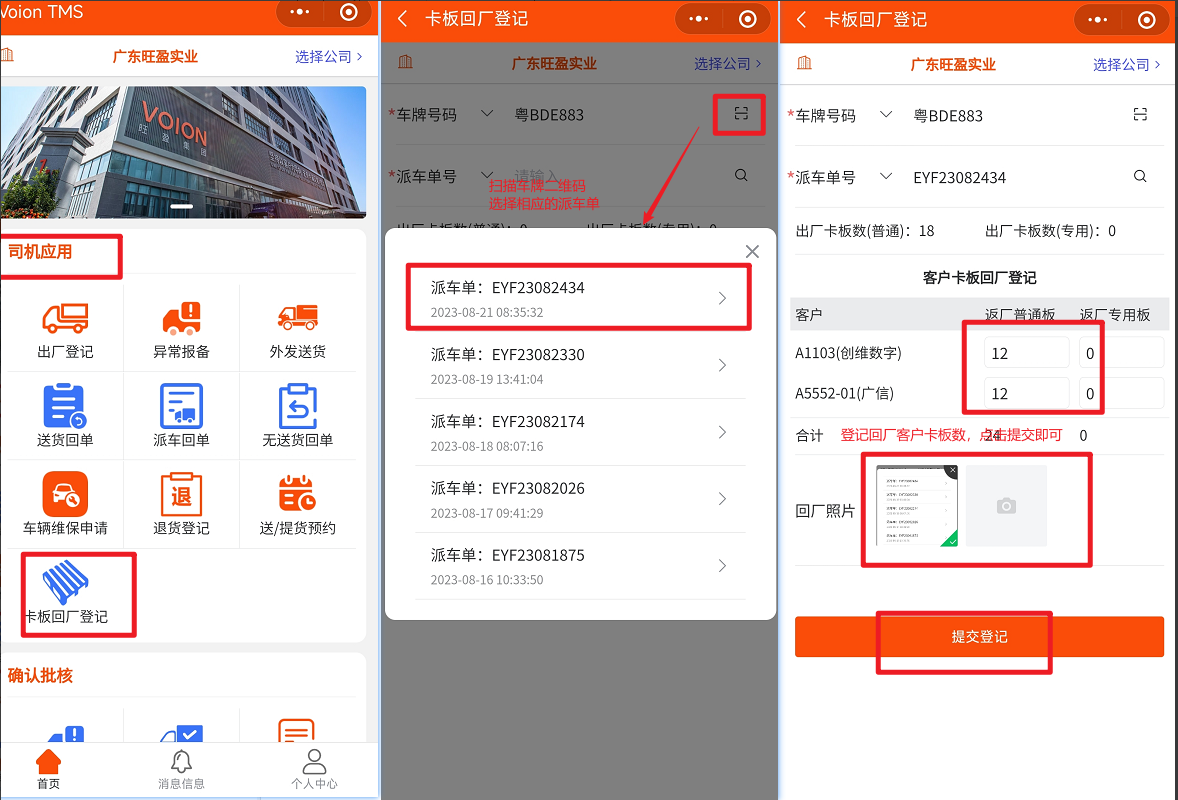This screenshot has height=800, width=1178.
Task: Tap search icon beside EYF23082434 on right screen
Action: point(1140,176)
